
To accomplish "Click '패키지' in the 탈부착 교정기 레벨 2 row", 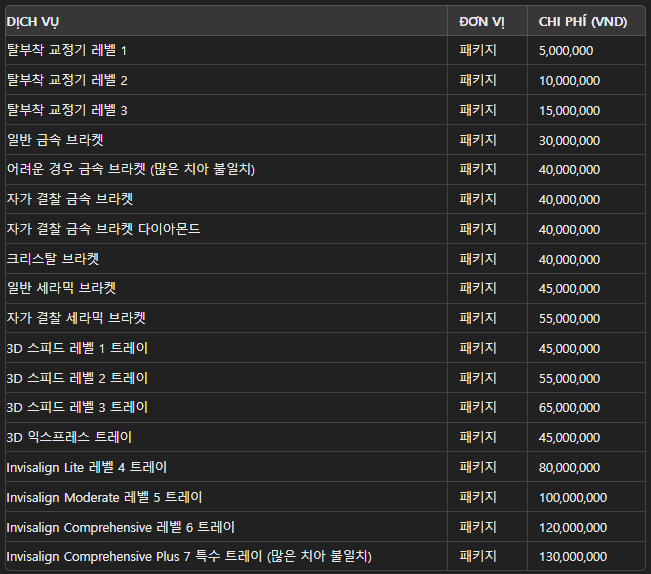I will pos(478,80).
